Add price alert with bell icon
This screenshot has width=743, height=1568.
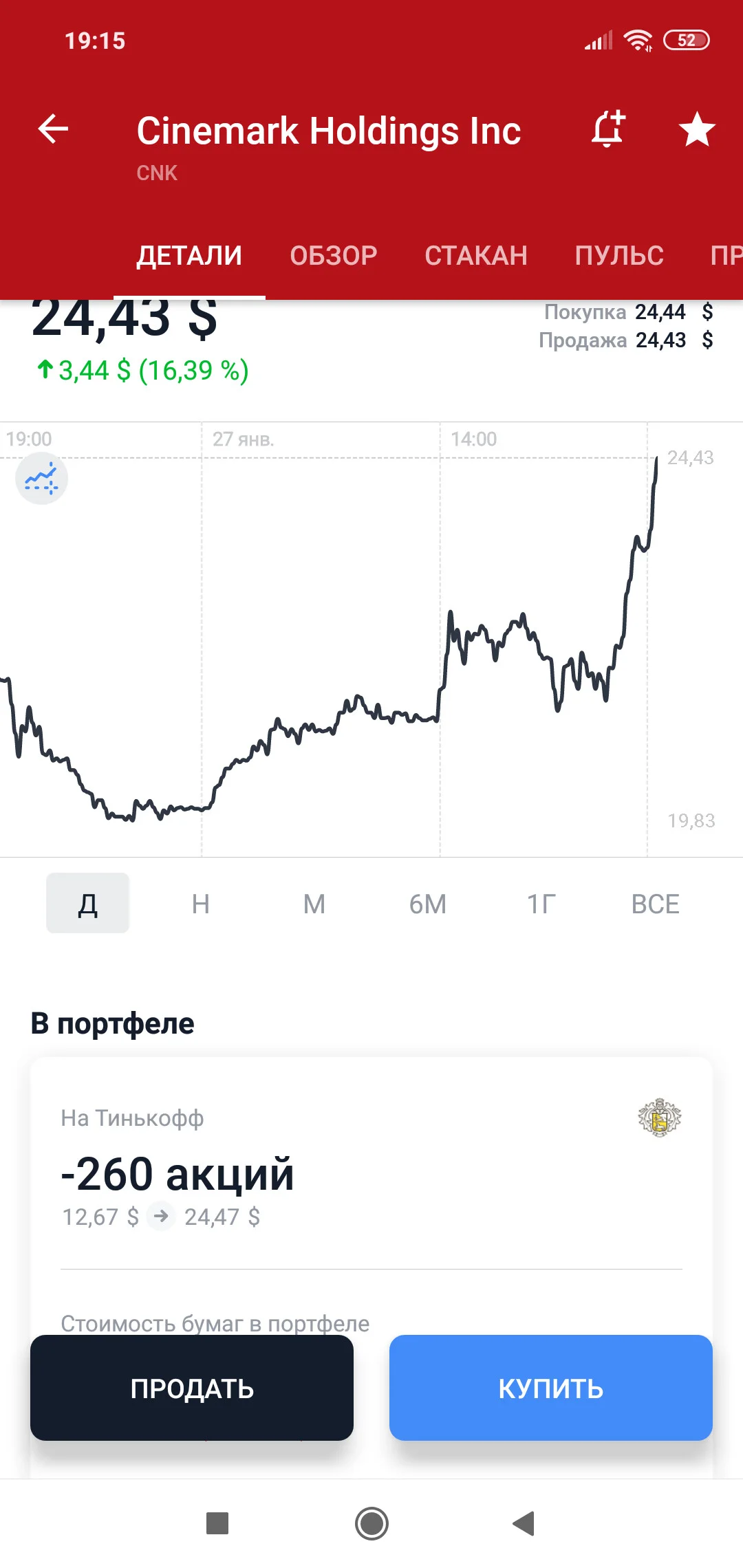(x=608, y=129)
